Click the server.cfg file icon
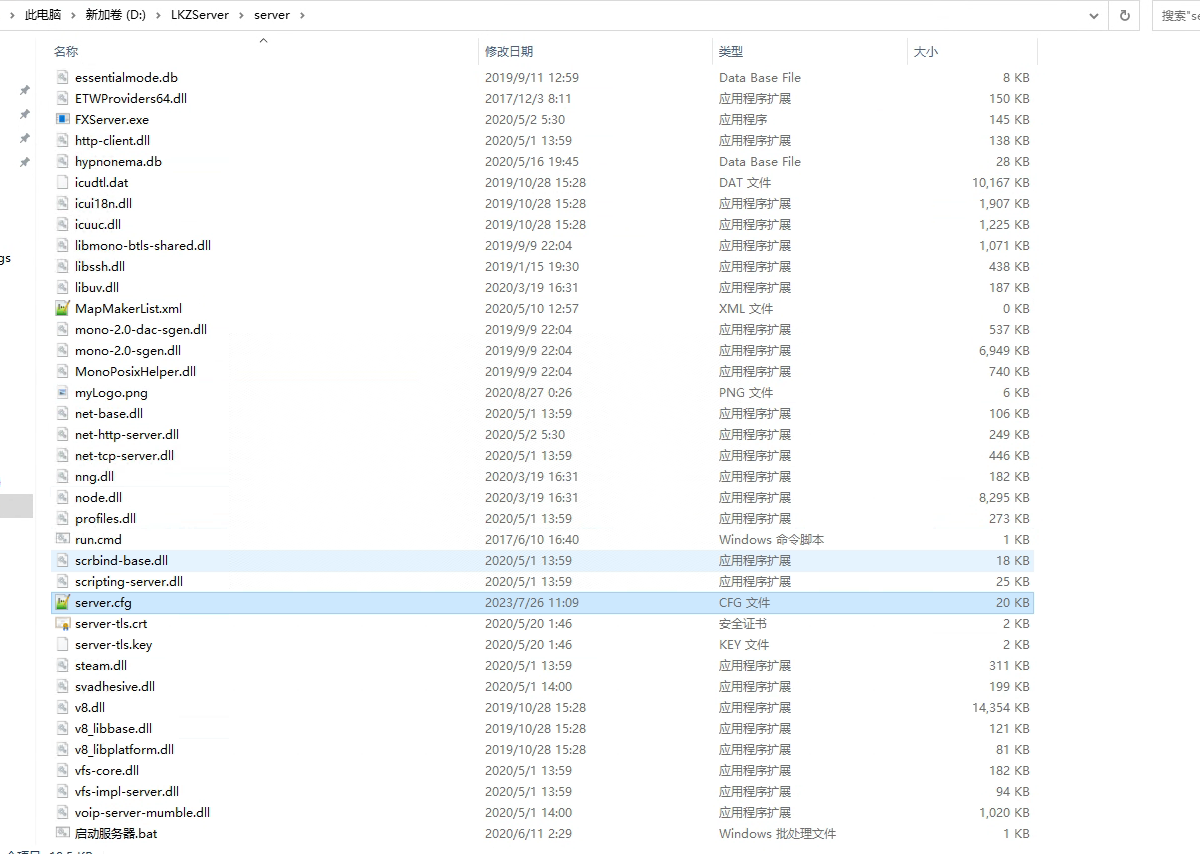 point(63,602)
